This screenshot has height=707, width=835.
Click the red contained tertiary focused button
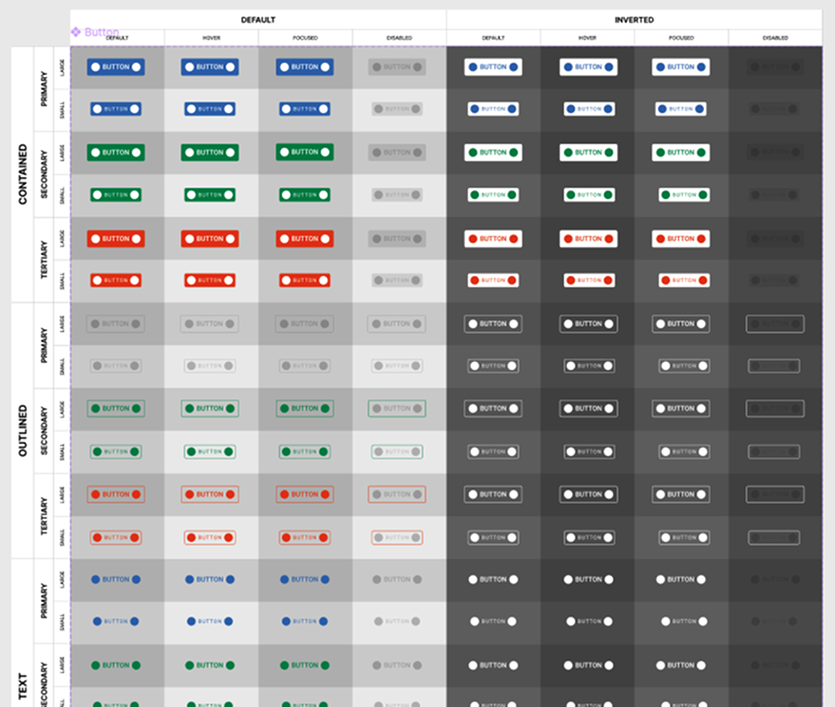coord(305,238)
